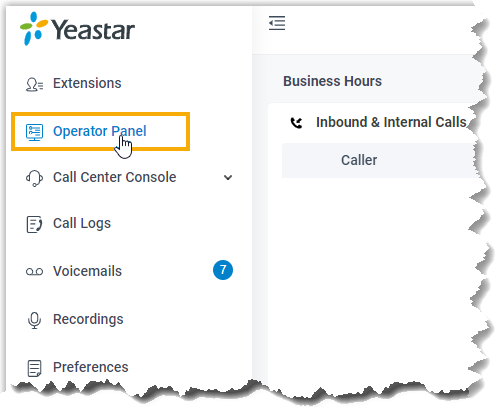Open Preferences from the sidebar
Image resolution: width=497 pixels, height=407 pixels.
pos(91,367)
